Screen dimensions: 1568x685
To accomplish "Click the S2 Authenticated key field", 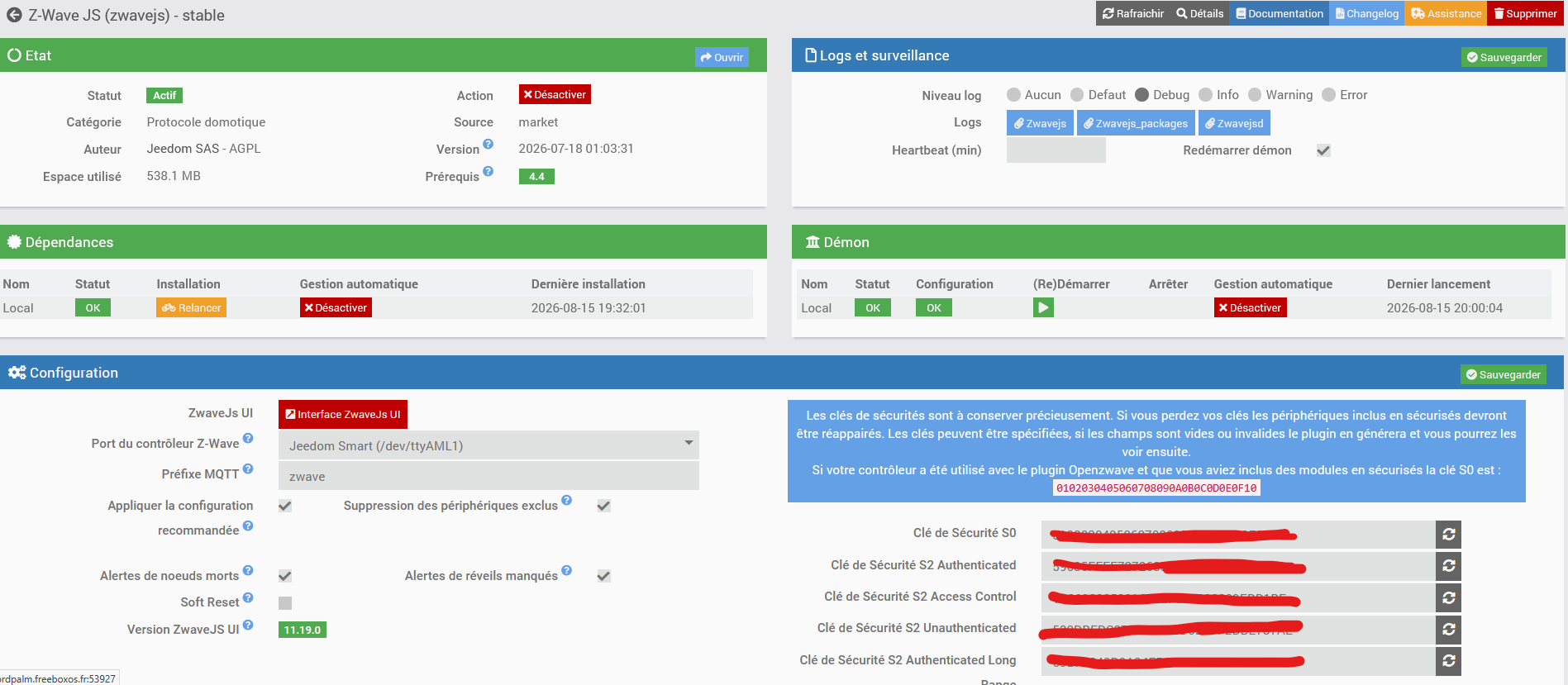I will 1238,566.
